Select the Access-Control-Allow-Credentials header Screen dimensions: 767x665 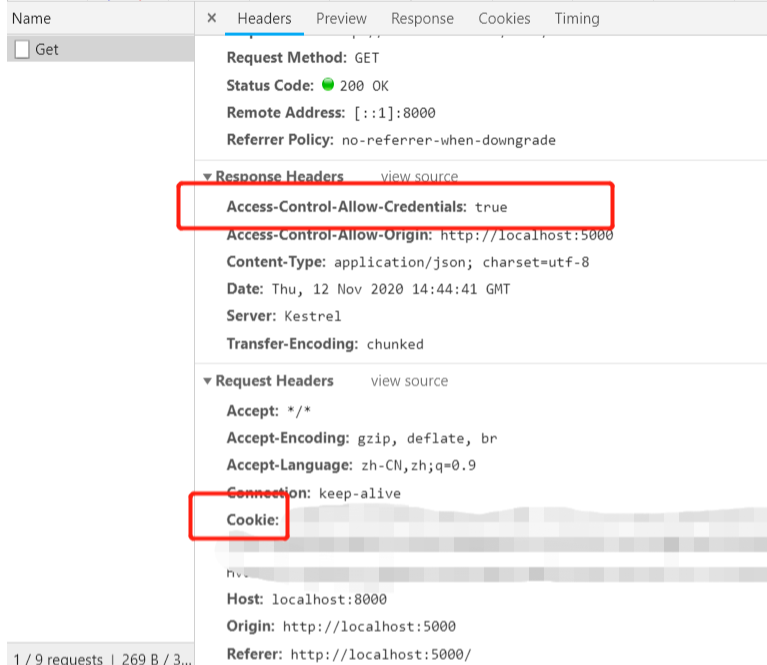point(346,207)
